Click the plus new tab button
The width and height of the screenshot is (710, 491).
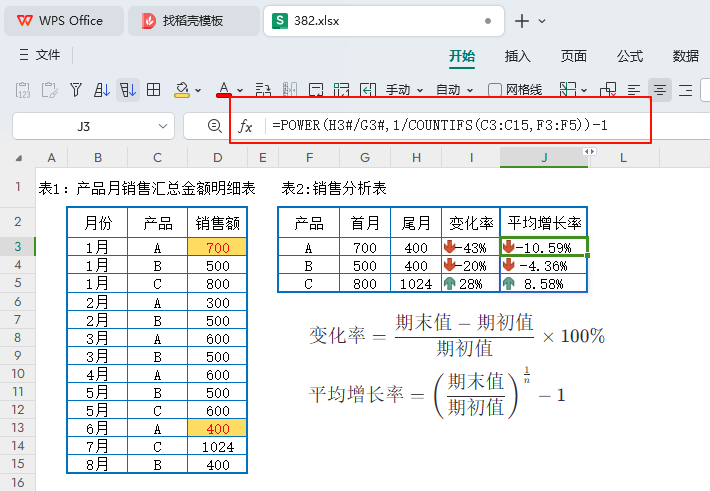(522, 21)
